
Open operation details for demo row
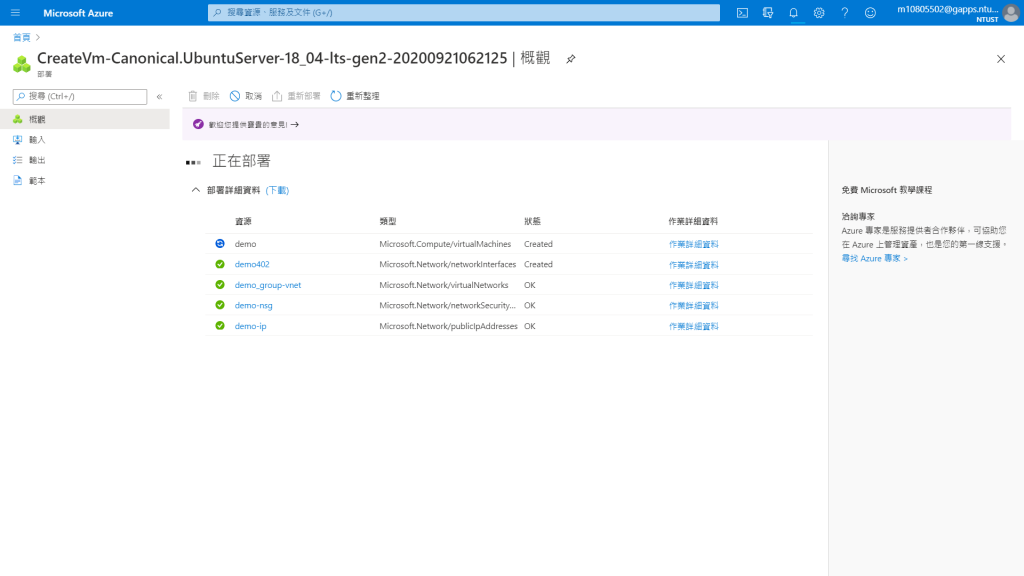(694, 244)
